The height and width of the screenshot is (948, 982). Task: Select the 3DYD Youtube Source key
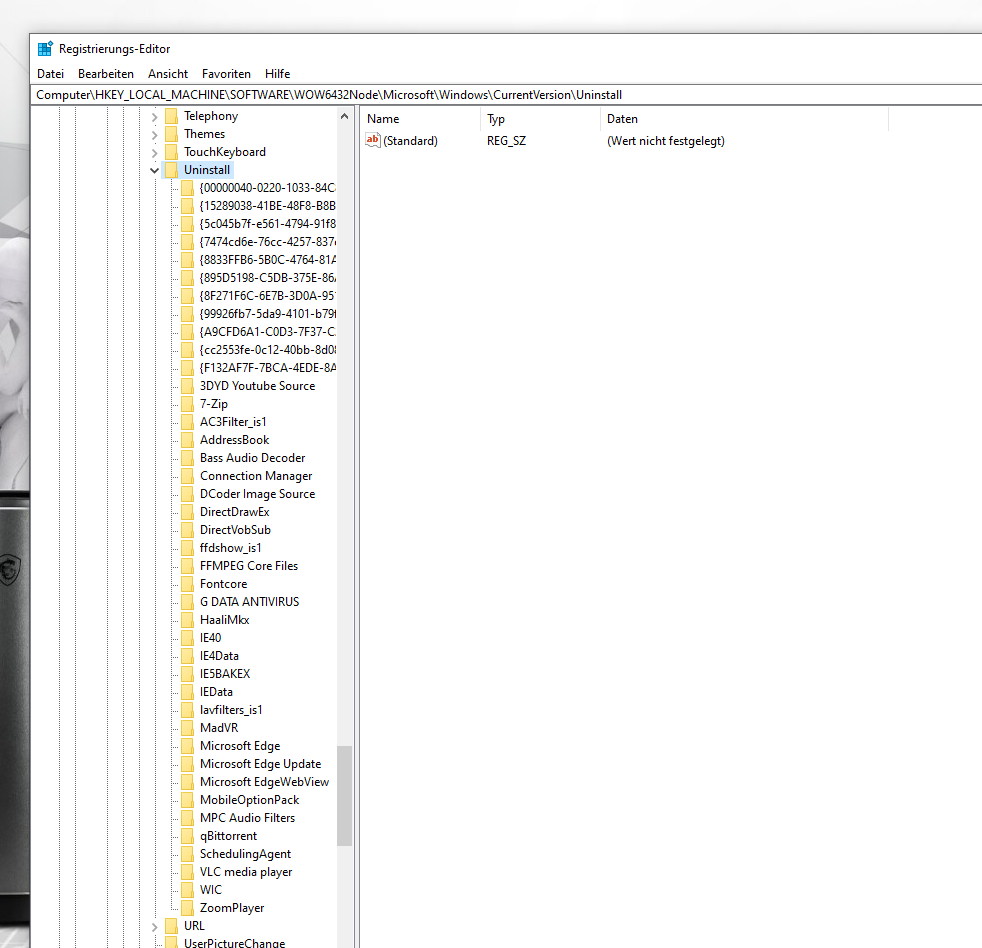point(257,386)
